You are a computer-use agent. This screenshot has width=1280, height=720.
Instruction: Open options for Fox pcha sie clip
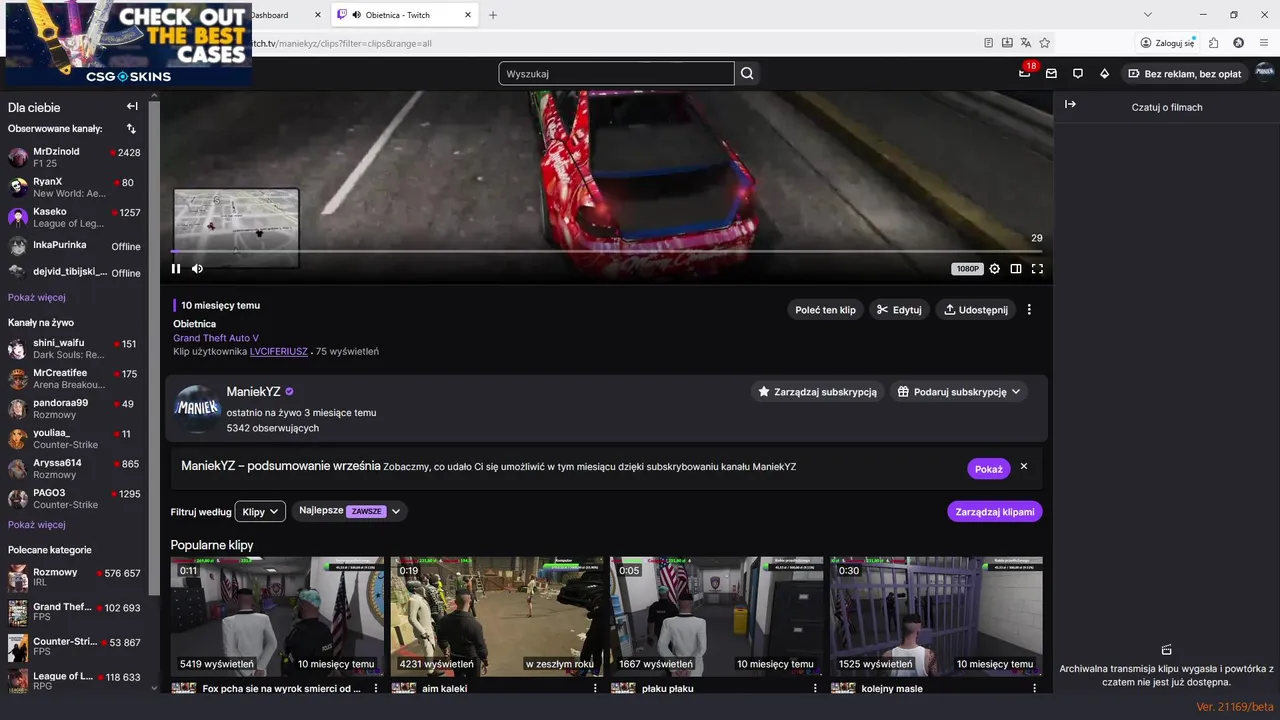[376, 688]
